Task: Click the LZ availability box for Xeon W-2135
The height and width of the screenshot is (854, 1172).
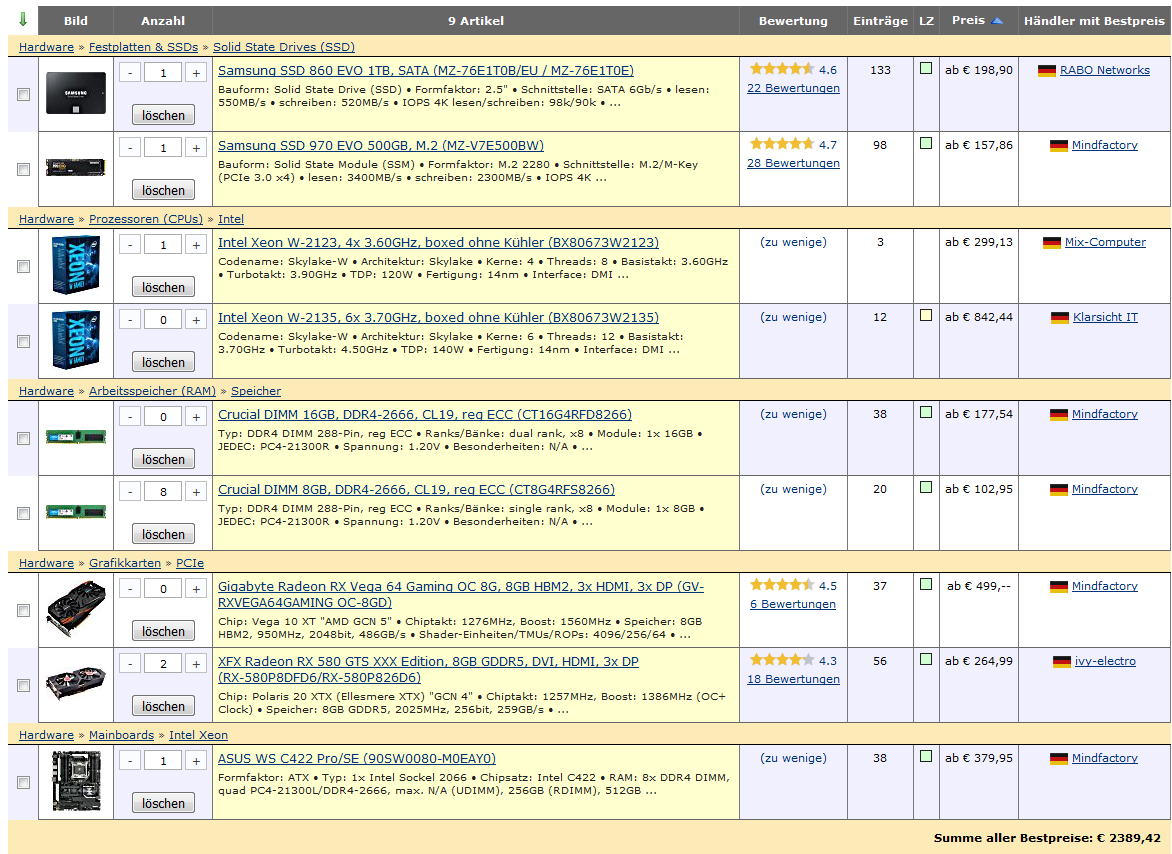Action: pyautogui.click(x=926, y=316)
